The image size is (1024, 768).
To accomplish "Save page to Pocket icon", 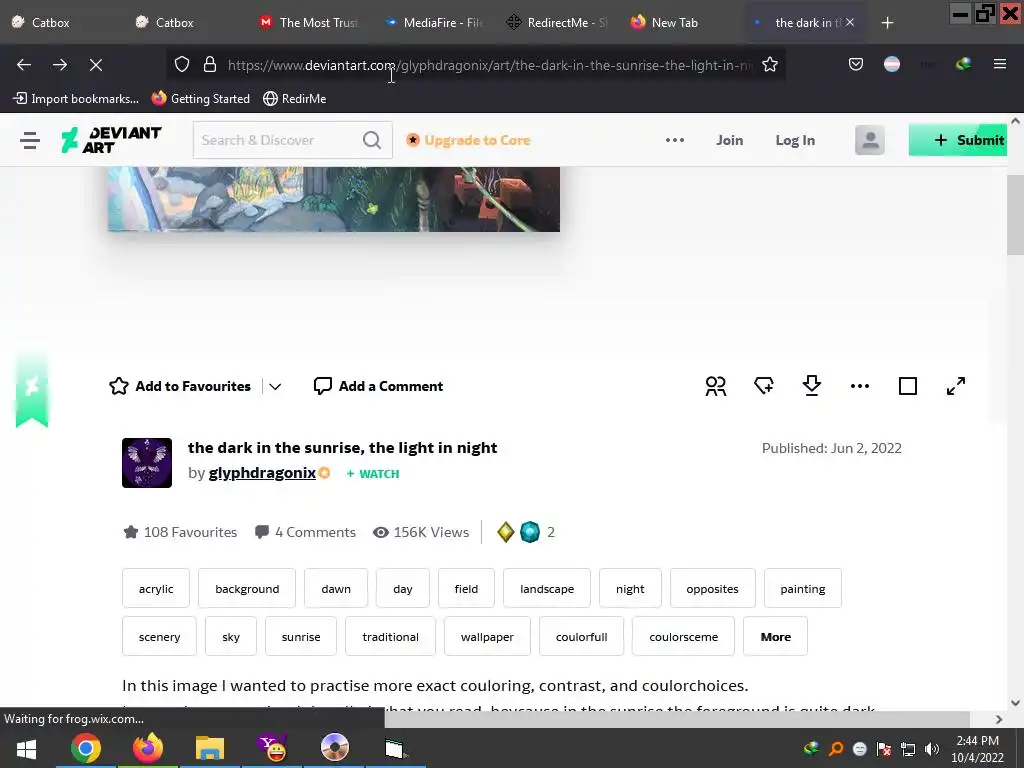I will pos(856,64).
